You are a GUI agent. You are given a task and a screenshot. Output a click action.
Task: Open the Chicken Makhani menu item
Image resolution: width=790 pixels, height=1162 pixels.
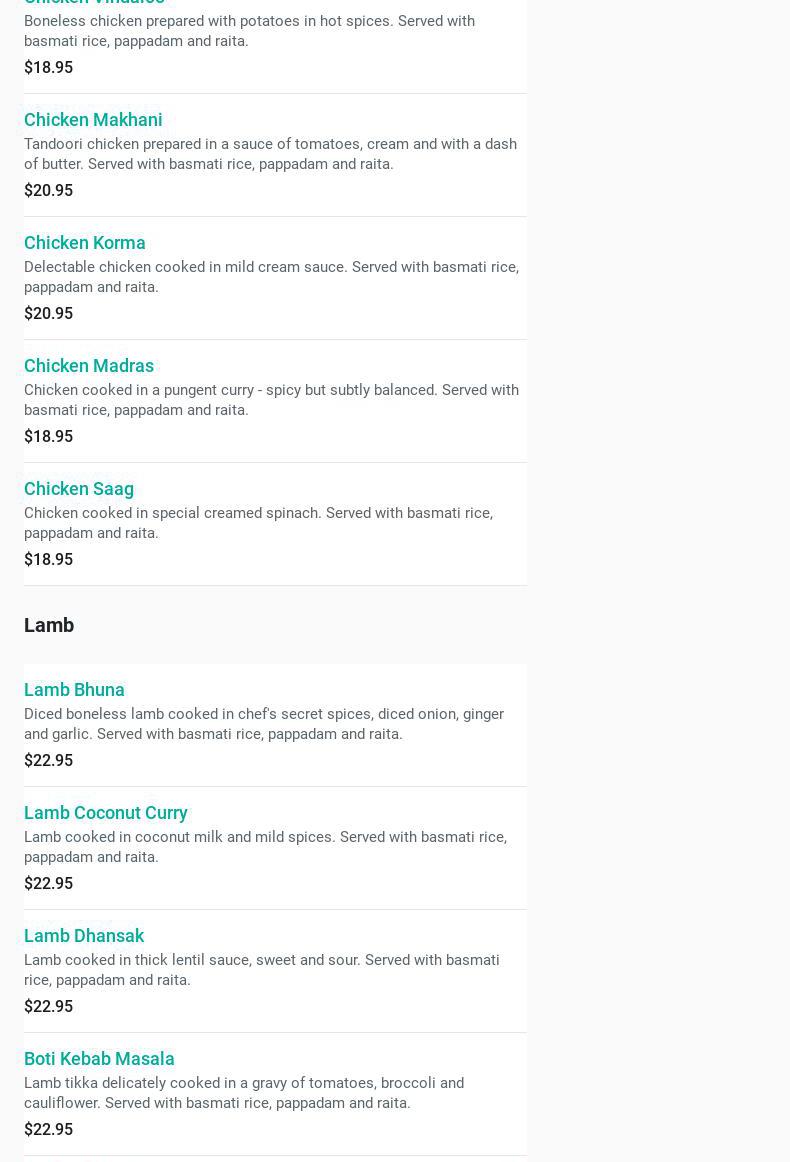pos(93,120)
